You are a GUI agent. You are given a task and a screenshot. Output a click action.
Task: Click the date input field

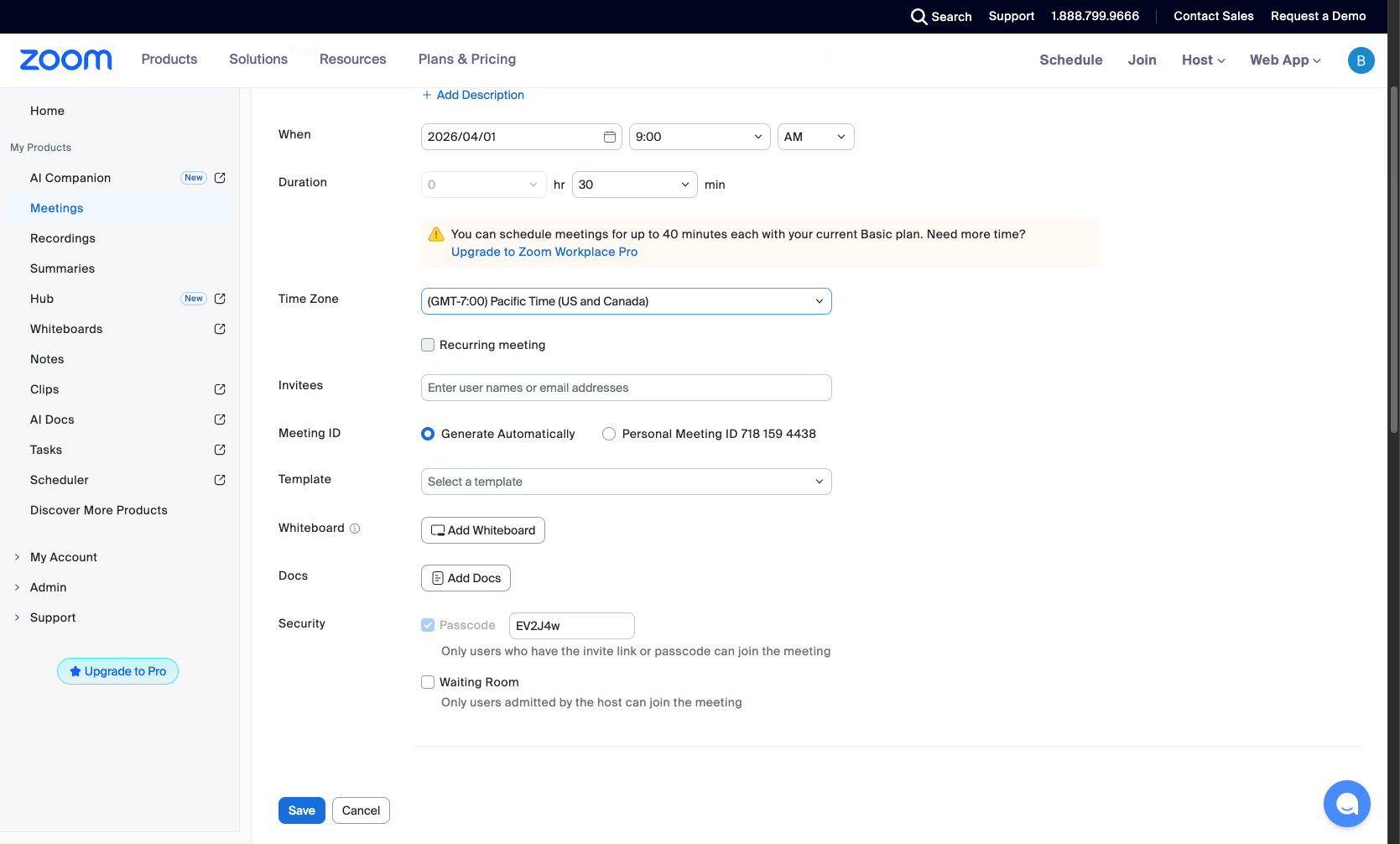click(522, 137)
